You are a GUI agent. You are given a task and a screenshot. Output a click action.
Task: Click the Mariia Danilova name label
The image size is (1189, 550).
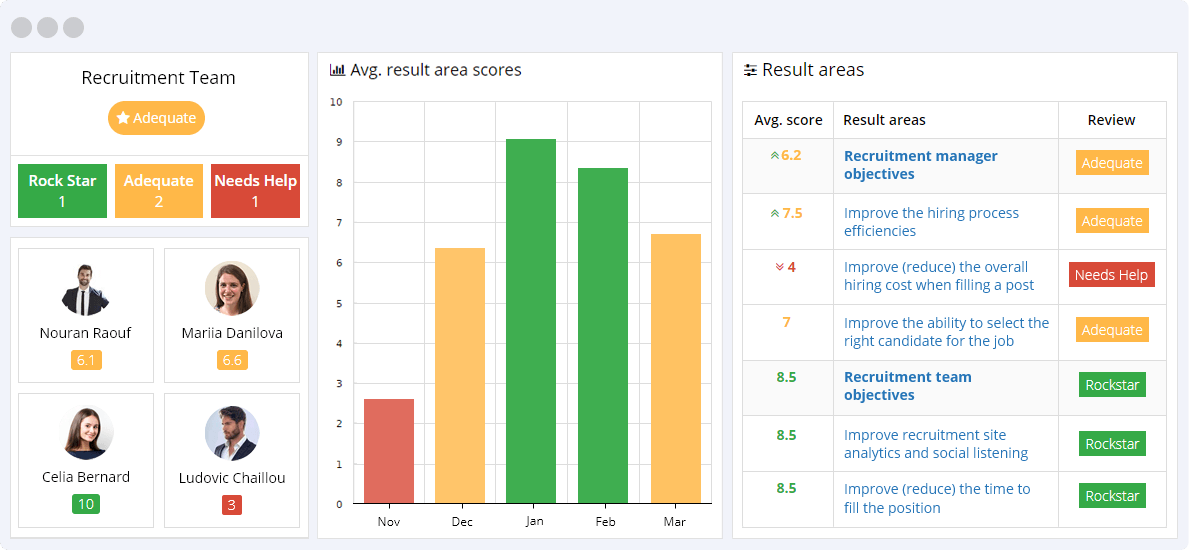click(x=232, y=333)
